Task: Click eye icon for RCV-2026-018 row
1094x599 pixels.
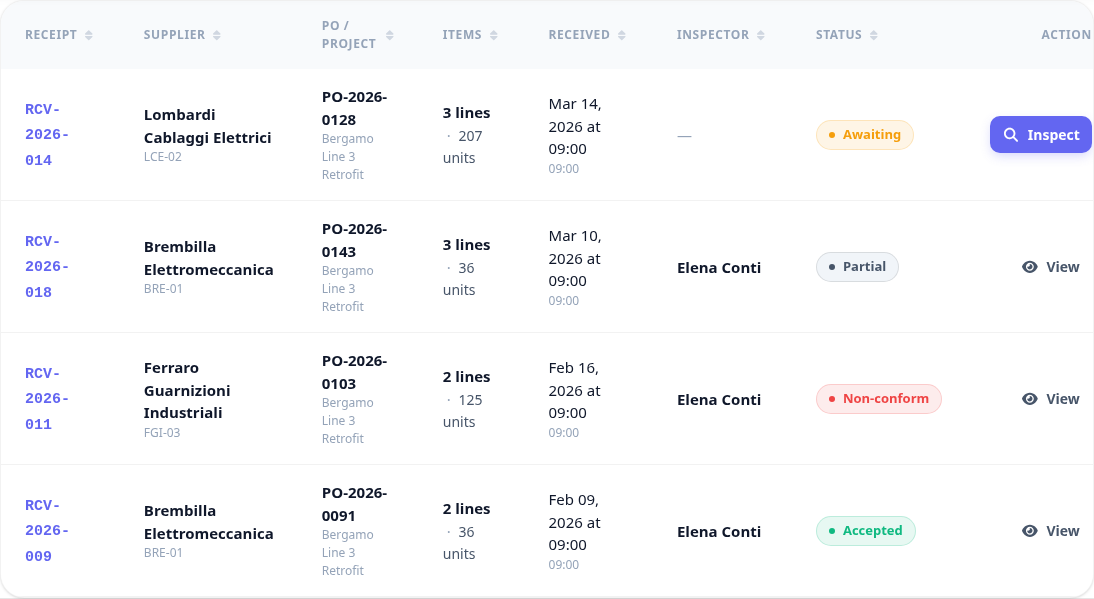Action: (x=1030, y=267)
